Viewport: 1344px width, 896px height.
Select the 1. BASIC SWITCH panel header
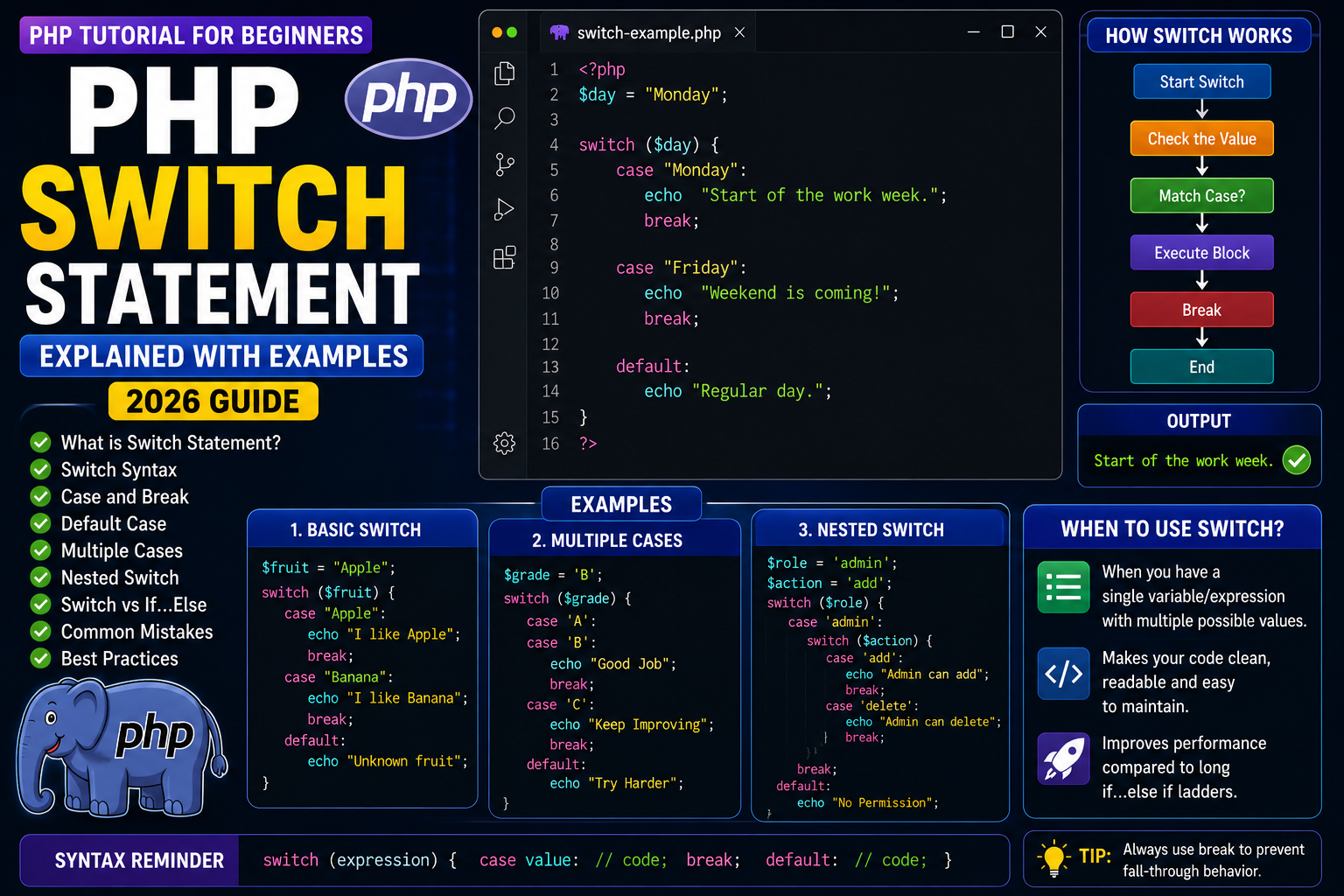coord(361,529)
